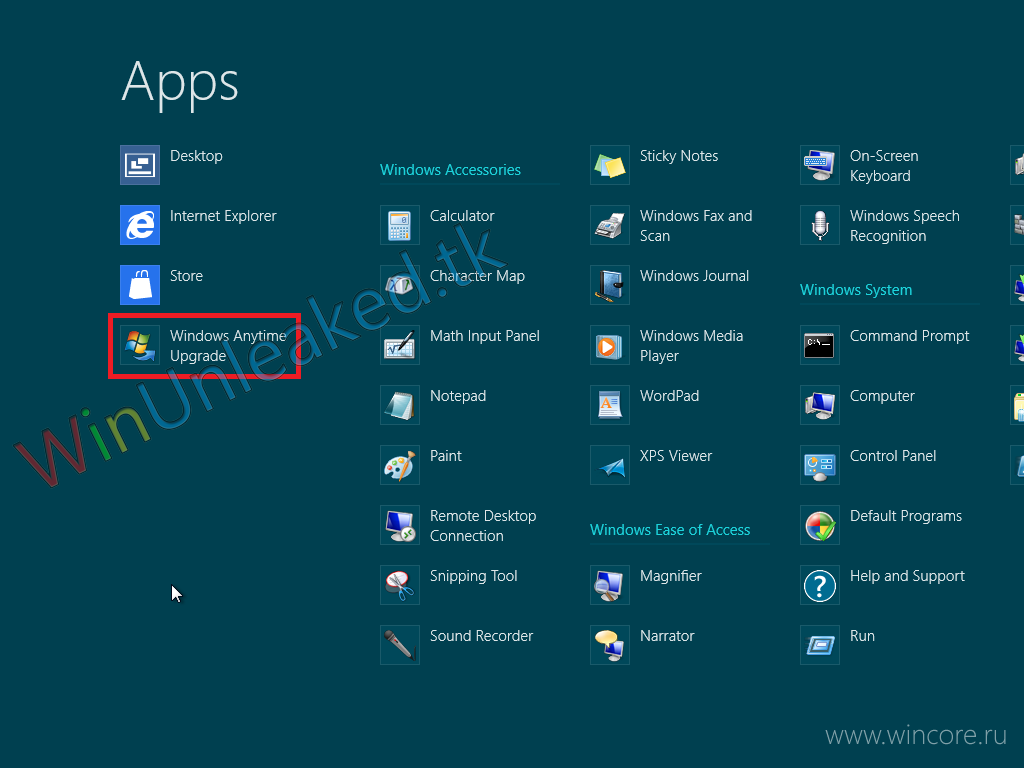Launch WordPad document icon

coord(610,405)
